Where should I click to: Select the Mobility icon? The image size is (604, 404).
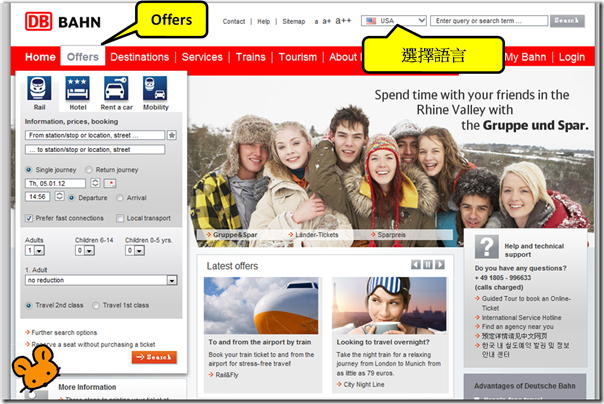click(155, 88)
